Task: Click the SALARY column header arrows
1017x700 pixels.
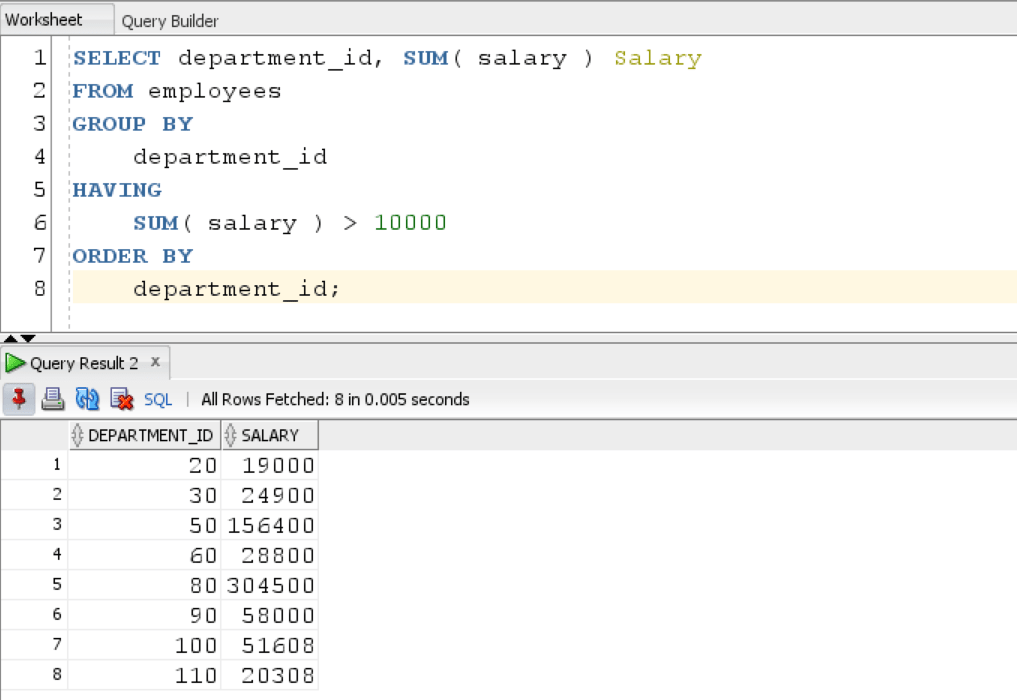Action: click(230, 434)
